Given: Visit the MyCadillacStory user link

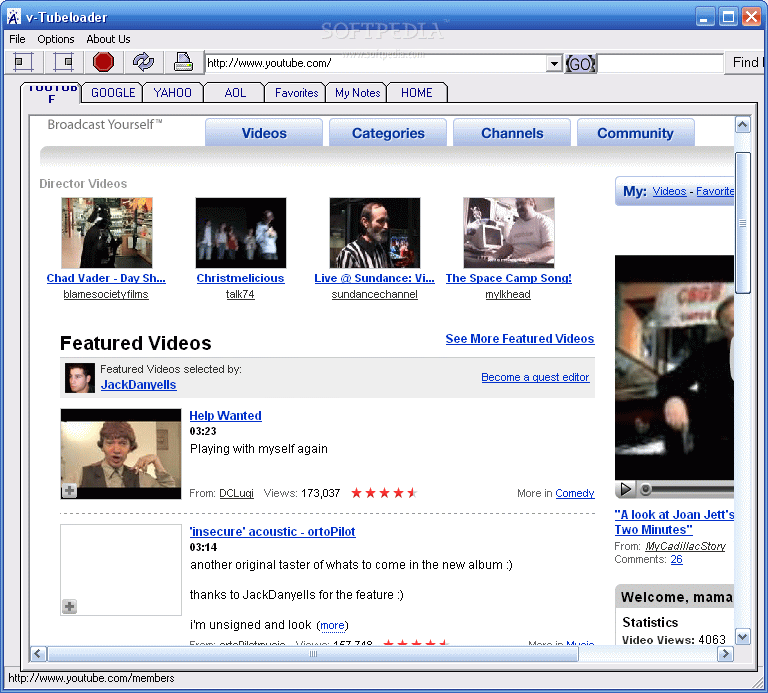Looking at the screenshot, I should [685, 546].
